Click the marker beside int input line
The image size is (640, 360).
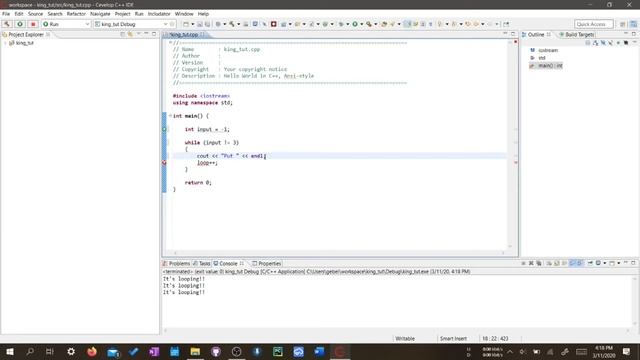(164, 129)
